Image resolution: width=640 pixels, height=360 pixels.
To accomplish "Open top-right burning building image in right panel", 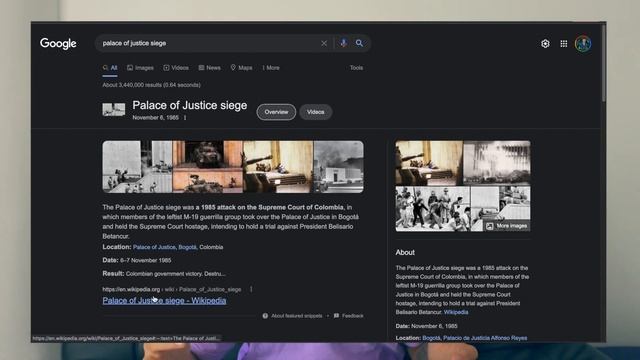I will pos(497,163).
